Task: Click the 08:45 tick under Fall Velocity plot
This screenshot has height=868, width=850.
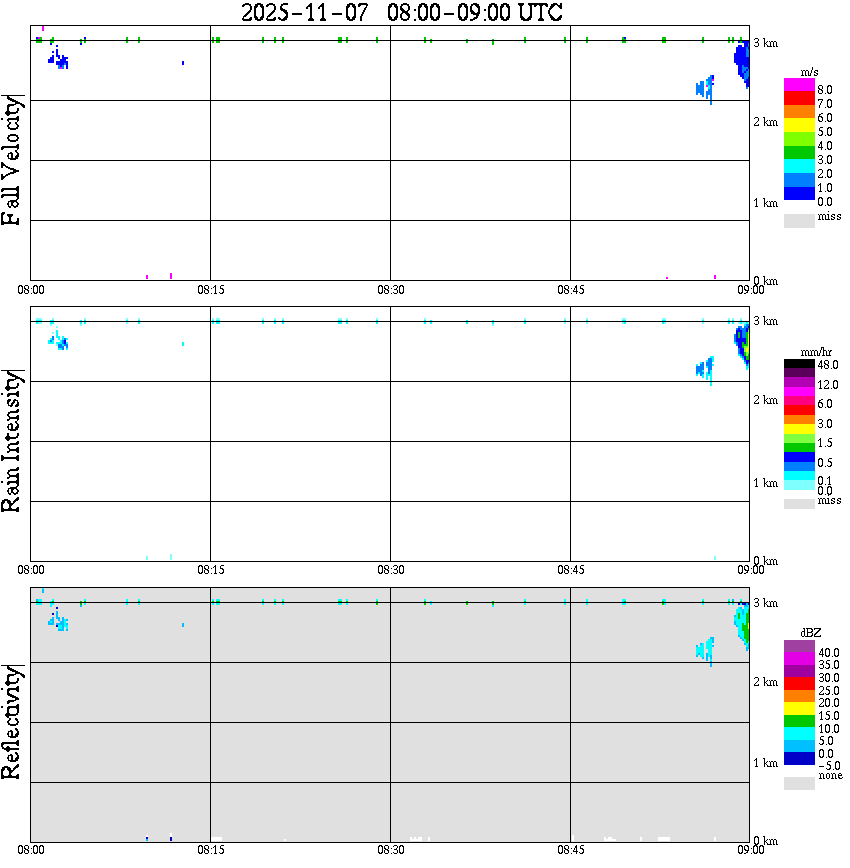Action: point(571,290)
